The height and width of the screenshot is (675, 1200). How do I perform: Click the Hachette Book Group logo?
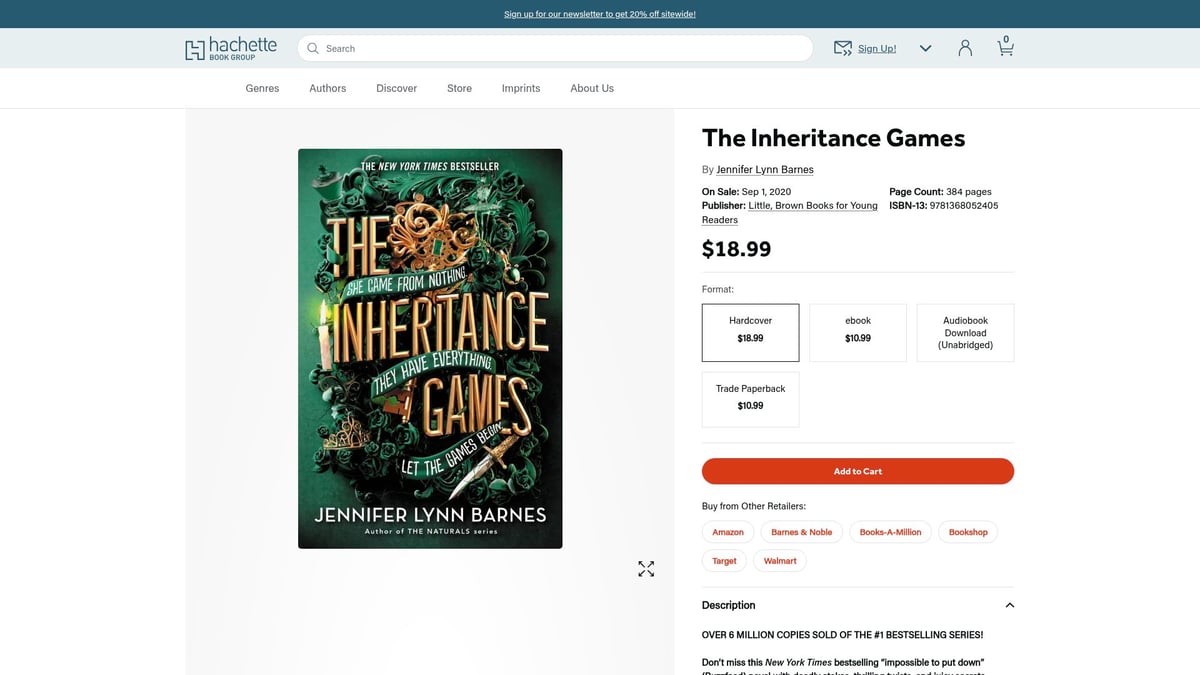tap(230, 47)
